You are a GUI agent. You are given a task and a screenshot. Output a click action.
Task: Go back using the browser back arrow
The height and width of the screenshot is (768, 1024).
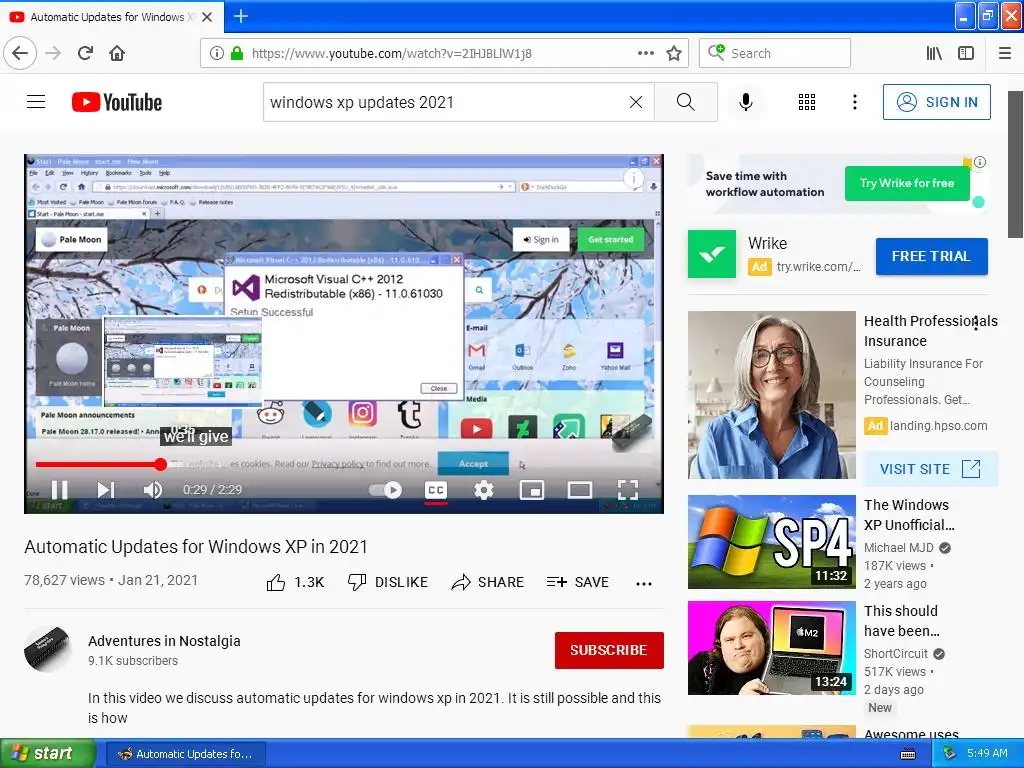20,53
